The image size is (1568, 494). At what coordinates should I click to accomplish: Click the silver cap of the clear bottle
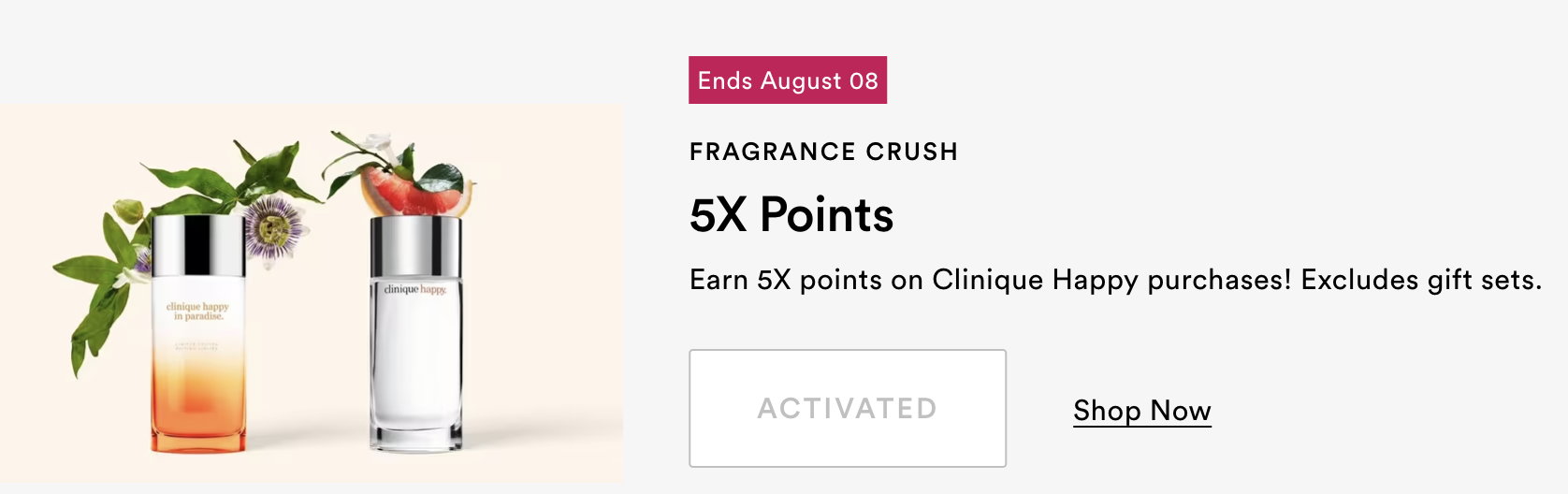[415, 247]
